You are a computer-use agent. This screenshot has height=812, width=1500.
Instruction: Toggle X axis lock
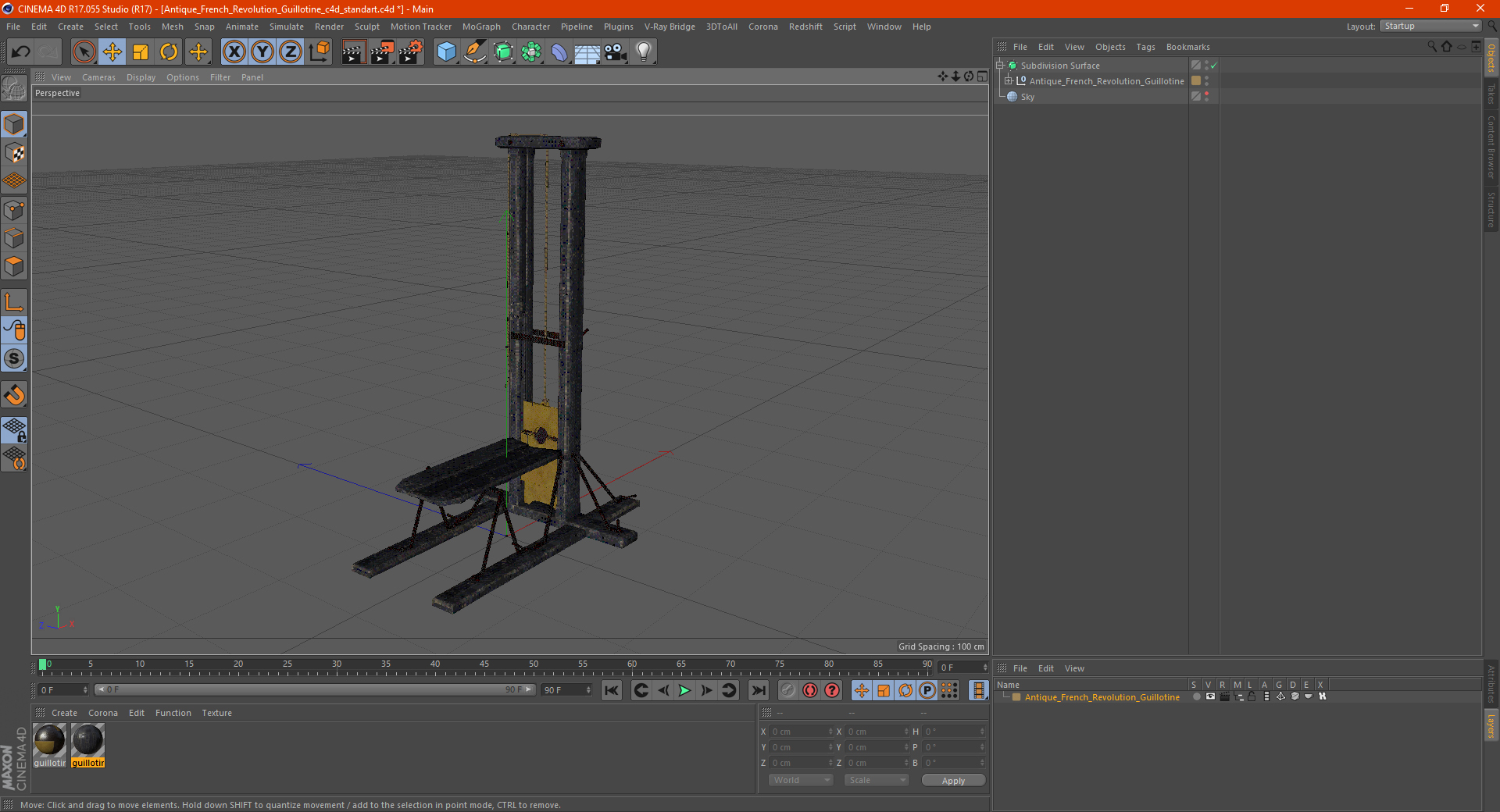(234, 52)
